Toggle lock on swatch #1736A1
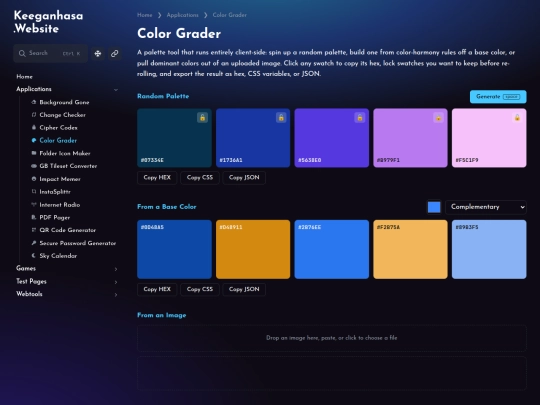 [x=281, y=117]
